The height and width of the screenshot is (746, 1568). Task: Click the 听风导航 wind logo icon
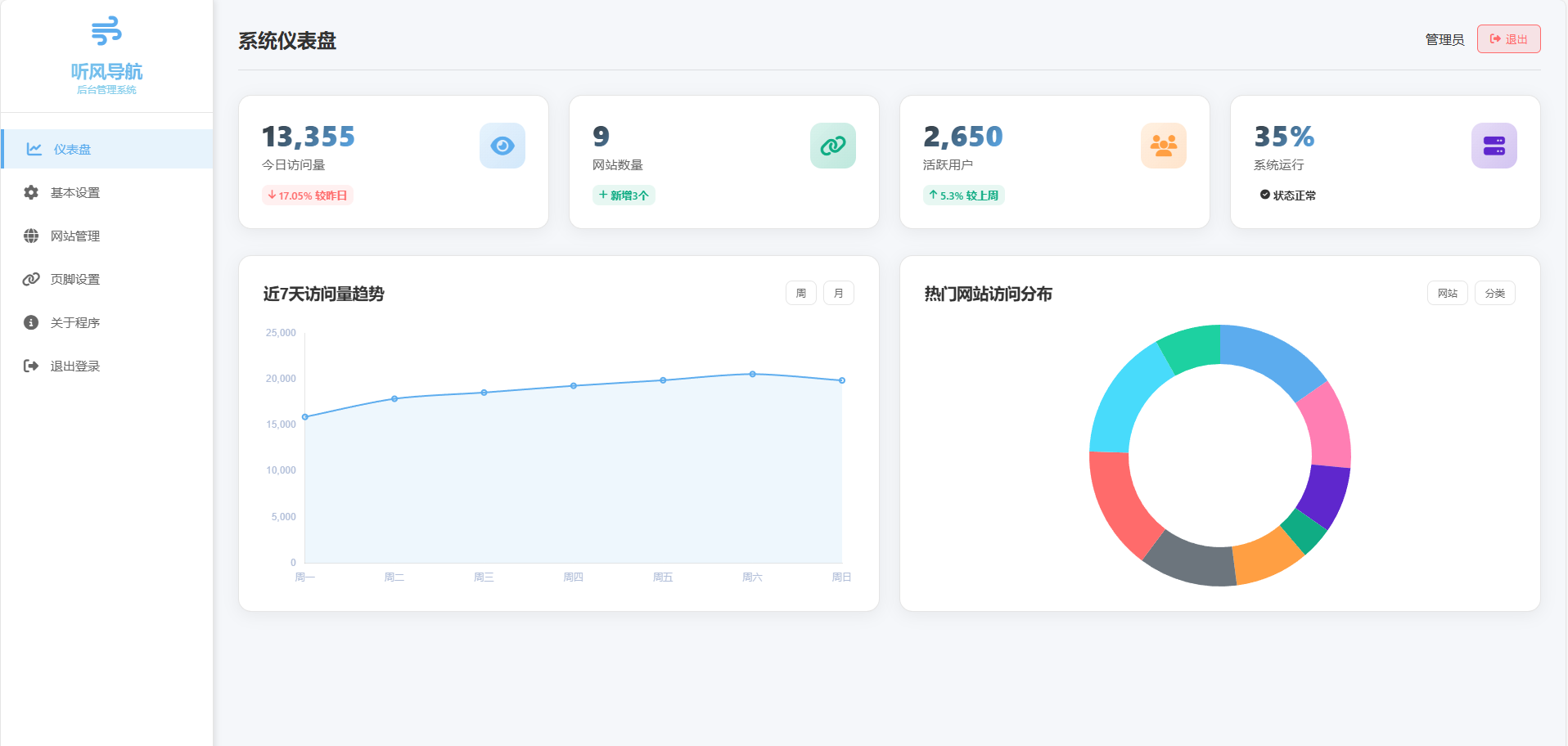pos(106,31)
